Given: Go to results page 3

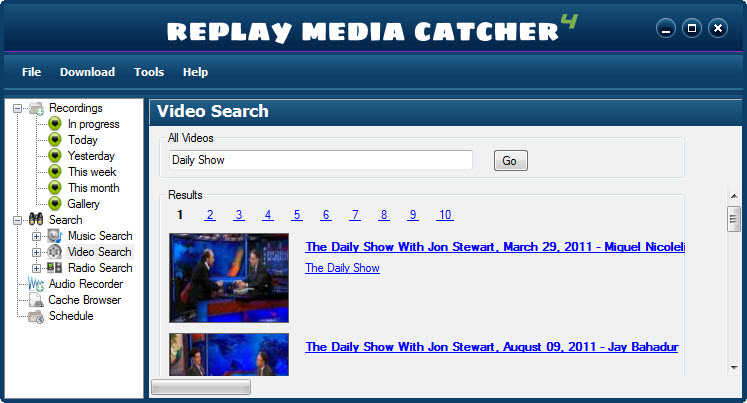Looking at the screenshot, I should point(239,215).
